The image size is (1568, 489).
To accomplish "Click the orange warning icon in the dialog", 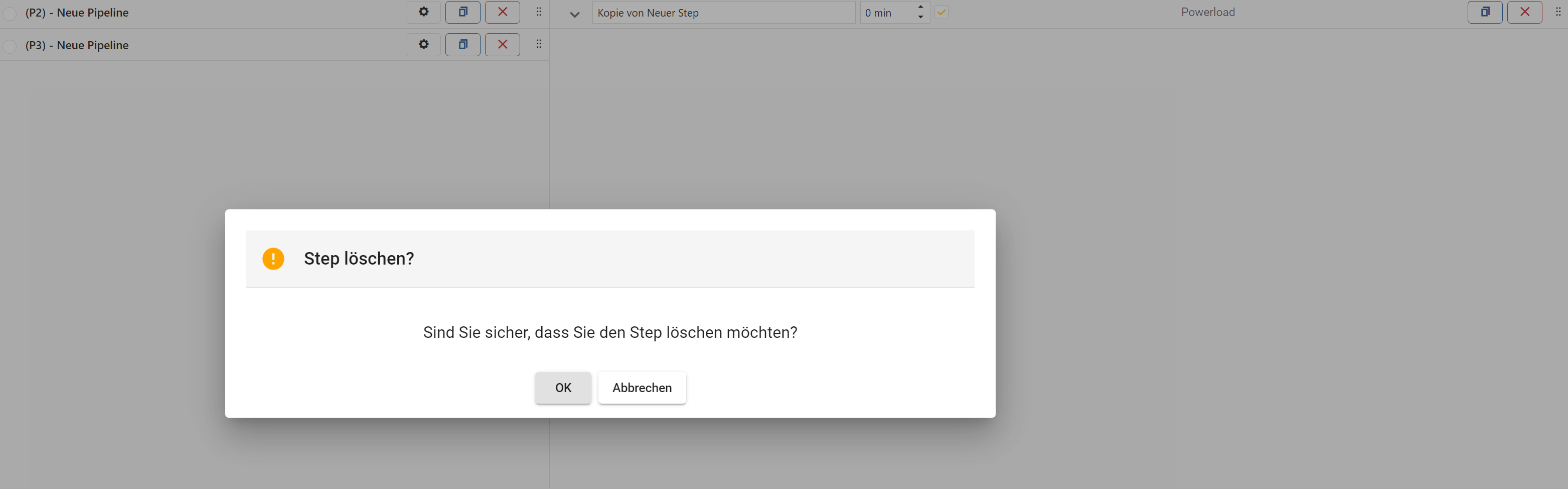I will [273, 258].
